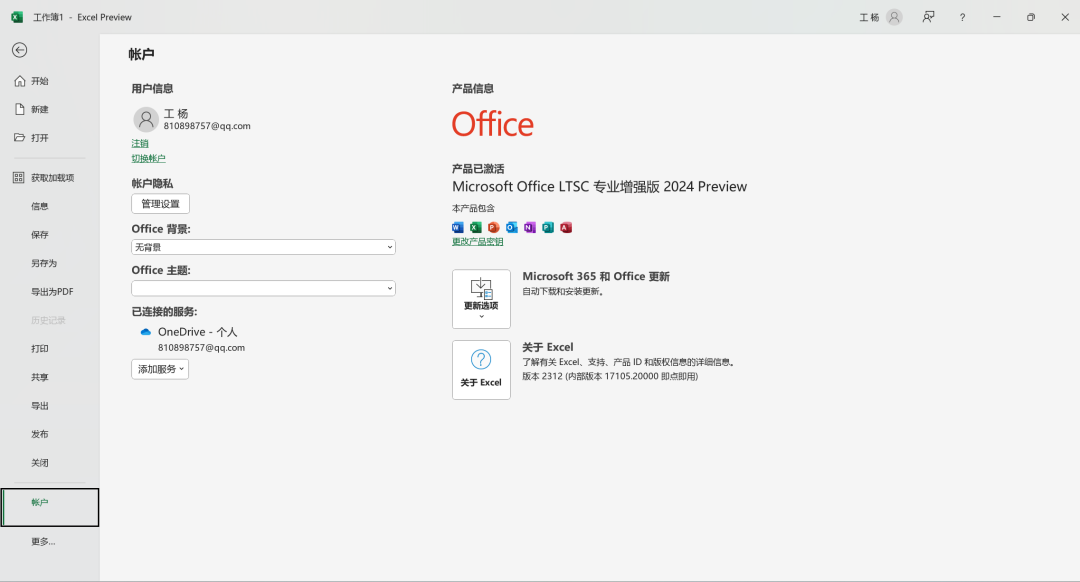This screenshot has width=1080, height=582.
Task: Click the OneNote product icon
Action: tap(530, 227)
